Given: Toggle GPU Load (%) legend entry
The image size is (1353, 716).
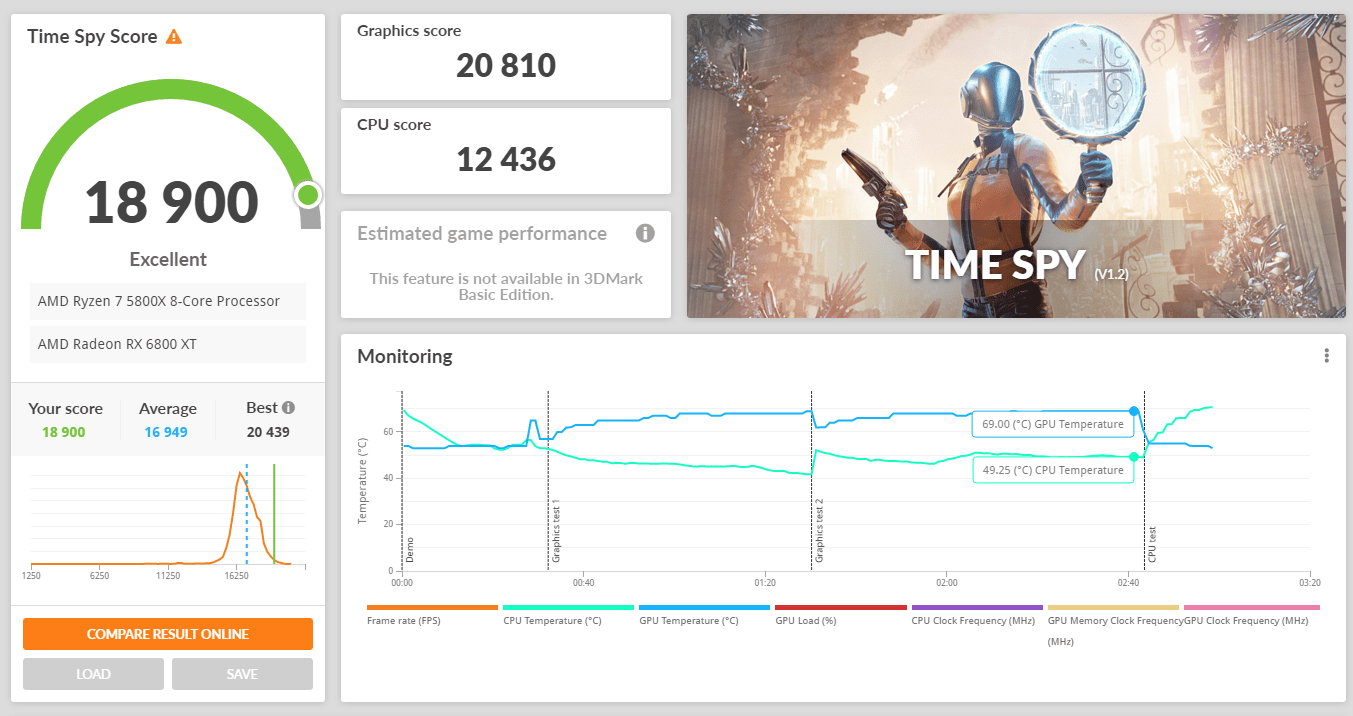Looking at the screenshot, I should point(840,614).
